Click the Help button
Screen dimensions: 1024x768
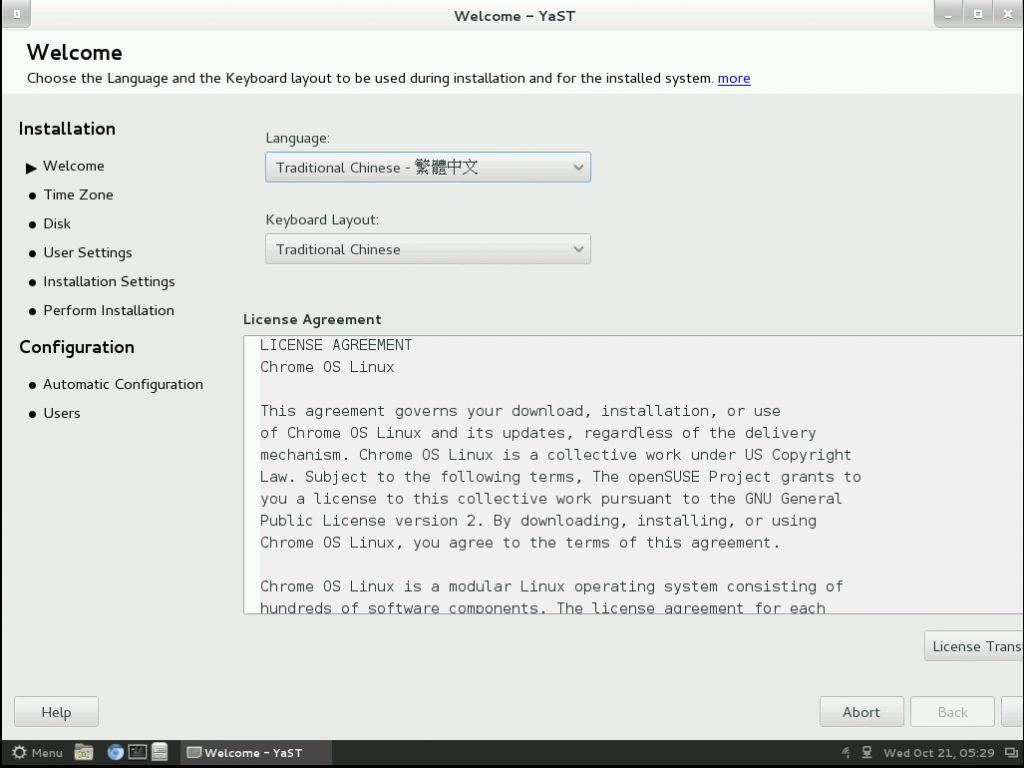(x=56, y=712)
